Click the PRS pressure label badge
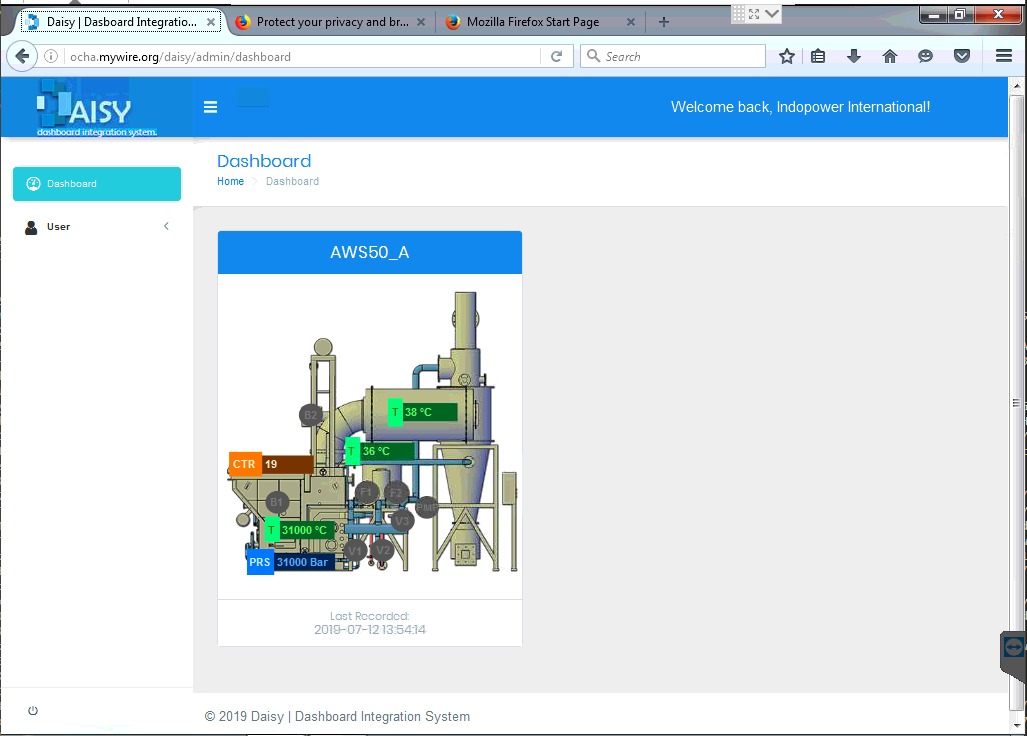Viewport: 1027px width, 736px height. 260,562
